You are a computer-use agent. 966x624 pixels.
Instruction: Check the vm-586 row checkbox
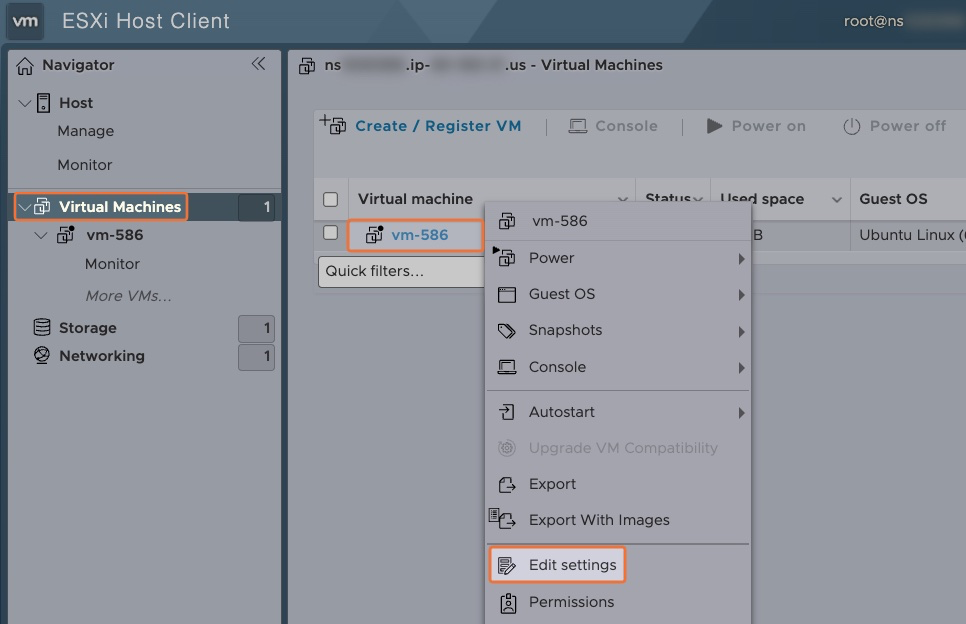(331, 232)
